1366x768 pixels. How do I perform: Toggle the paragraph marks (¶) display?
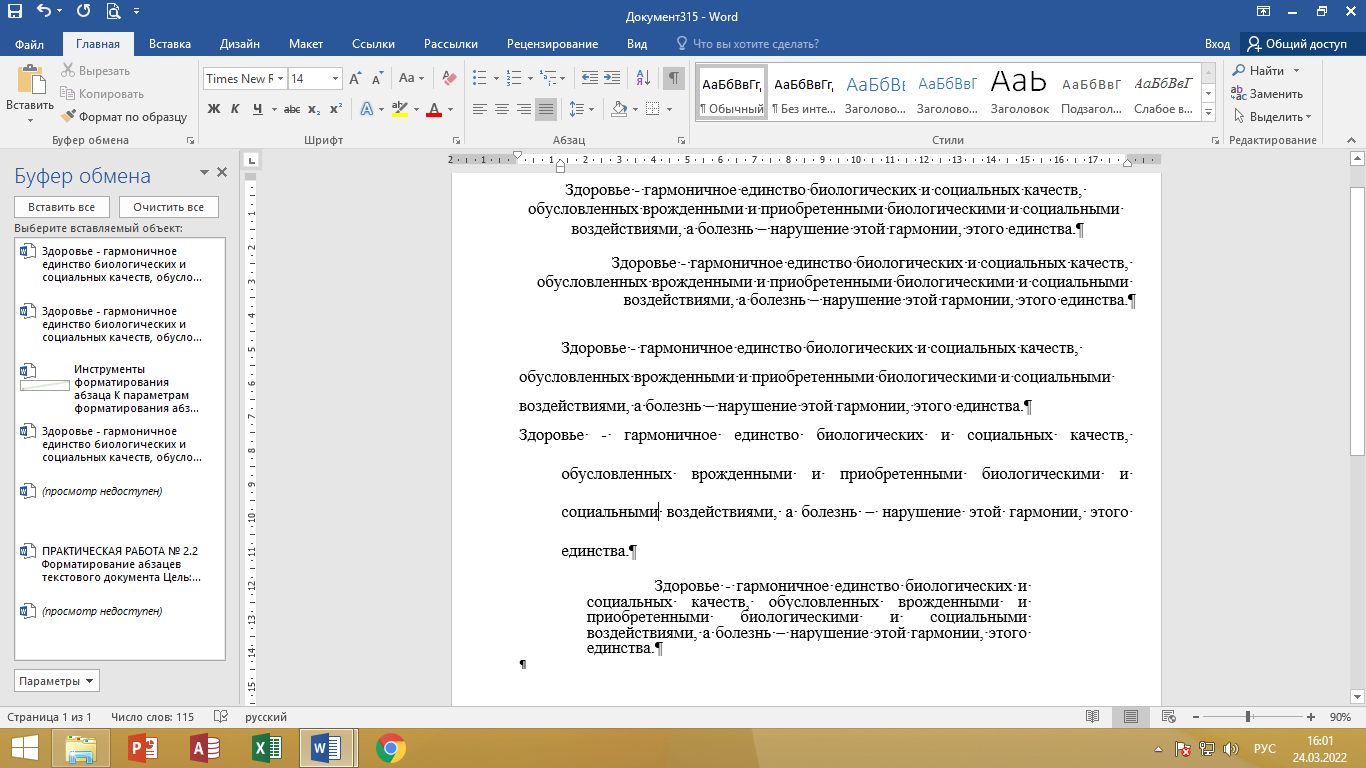point(674,78)
